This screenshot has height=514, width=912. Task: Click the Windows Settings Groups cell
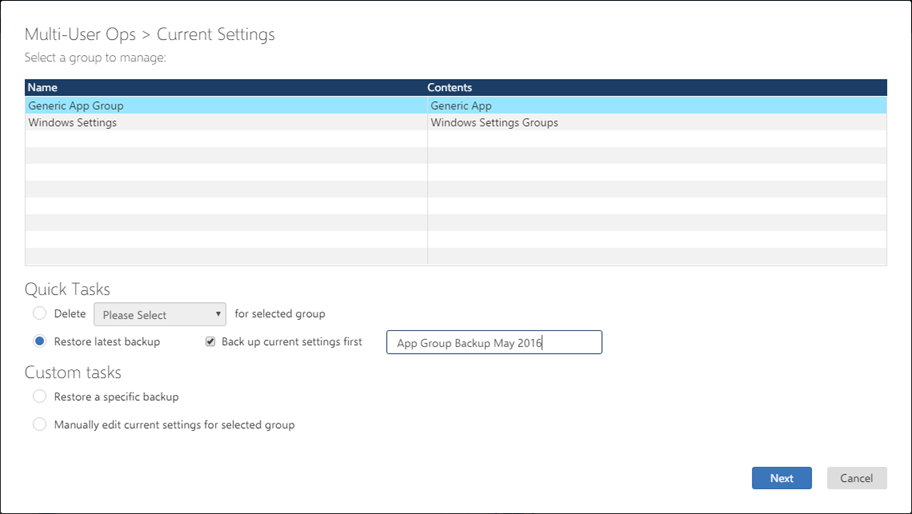(x=494, y=123)
